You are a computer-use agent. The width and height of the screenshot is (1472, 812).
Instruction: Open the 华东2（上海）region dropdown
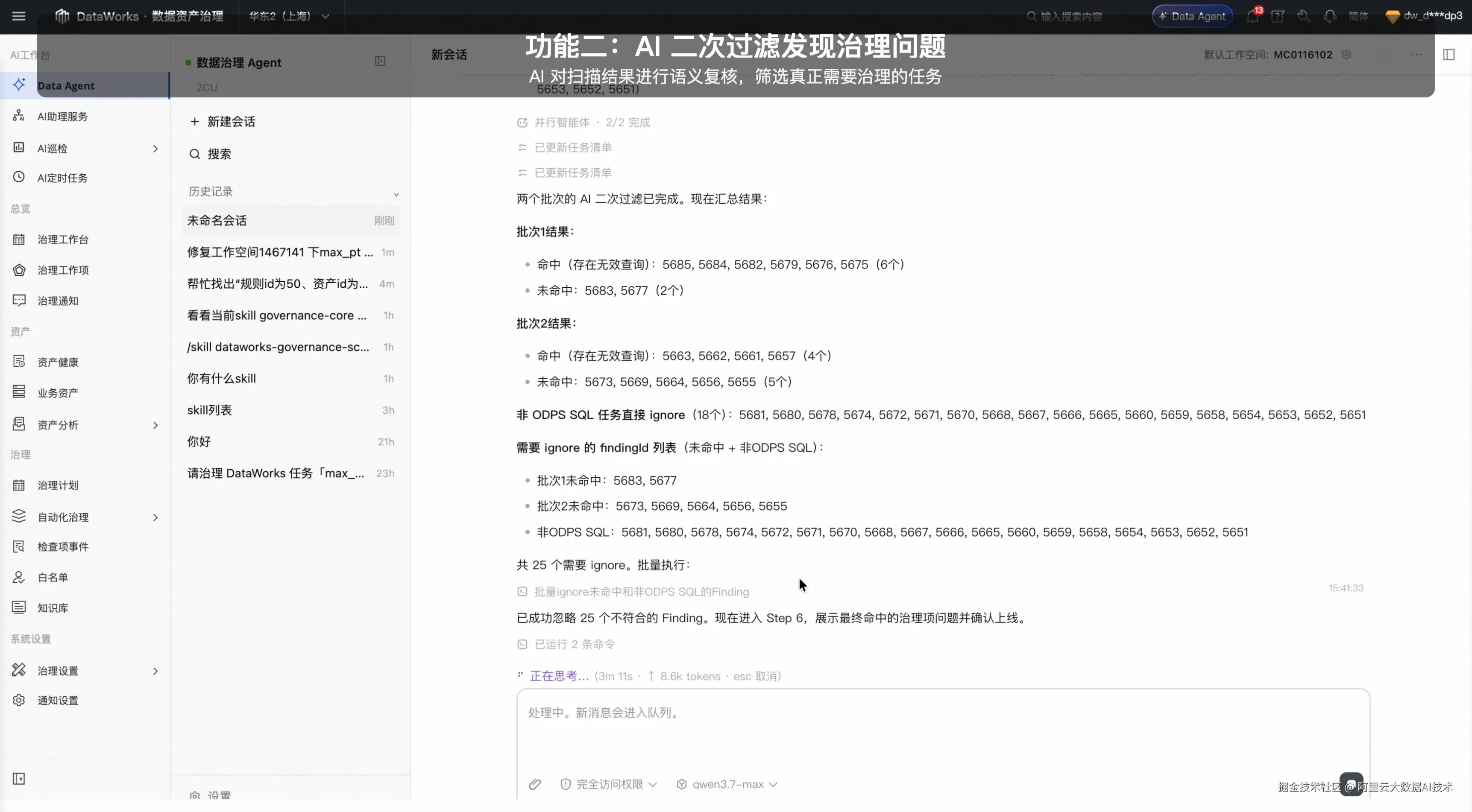coord(289,16)
